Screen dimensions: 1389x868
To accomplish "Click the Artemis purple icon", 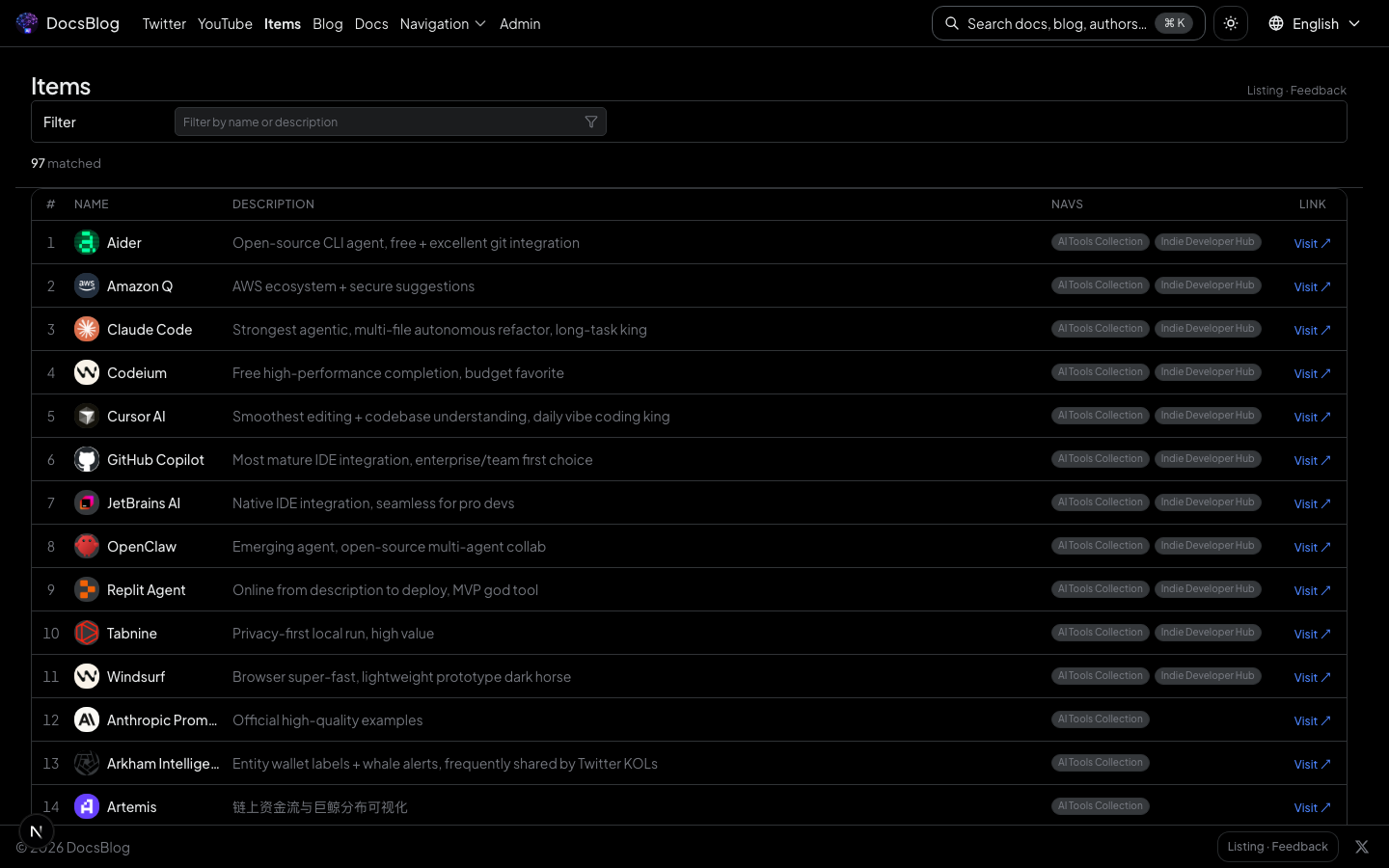I will pos(87,806).
